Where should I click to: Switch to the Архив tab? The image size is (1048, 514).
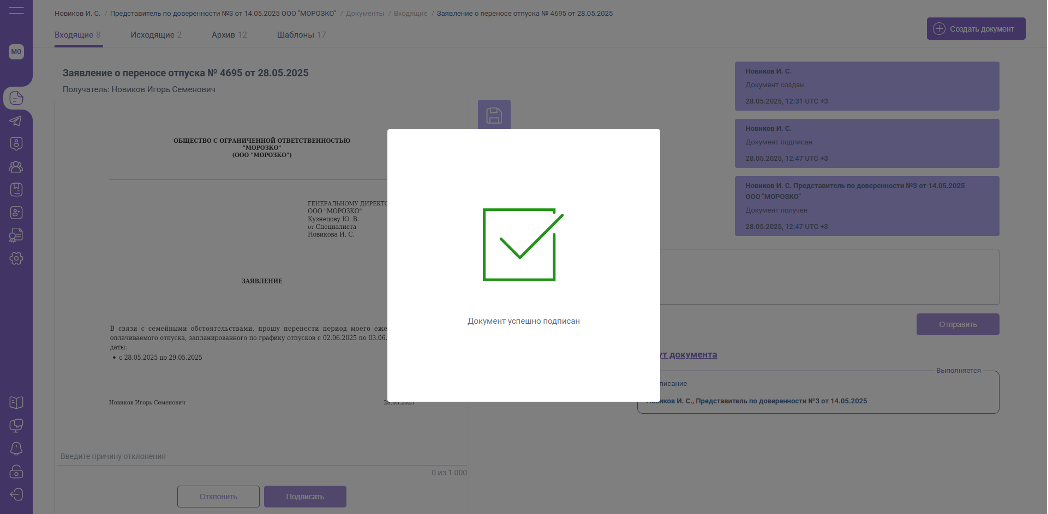(x=229, y=35)
